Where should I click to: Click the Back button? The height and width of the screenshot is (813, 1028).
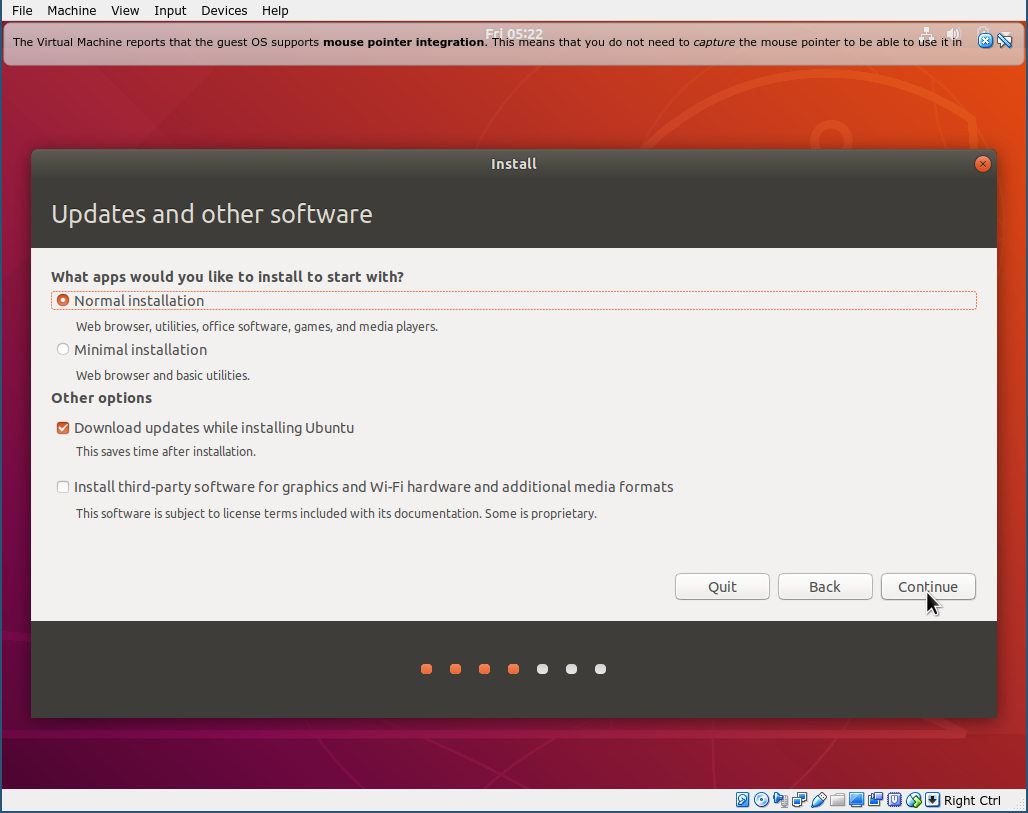click(x=825, y=587)
